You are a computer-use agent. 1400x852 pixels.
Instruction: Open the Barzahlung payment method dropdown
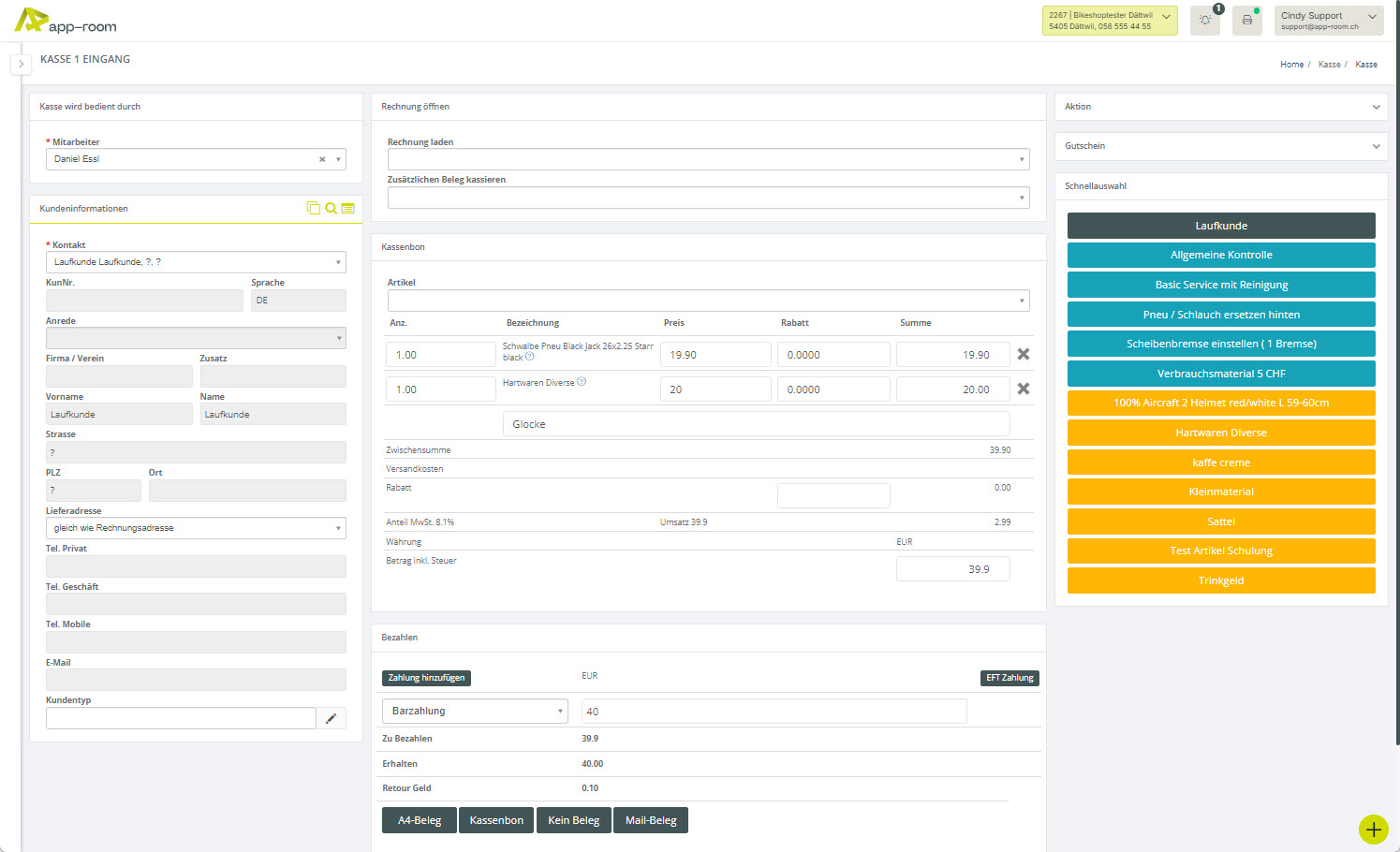click(x=475, y=711)
